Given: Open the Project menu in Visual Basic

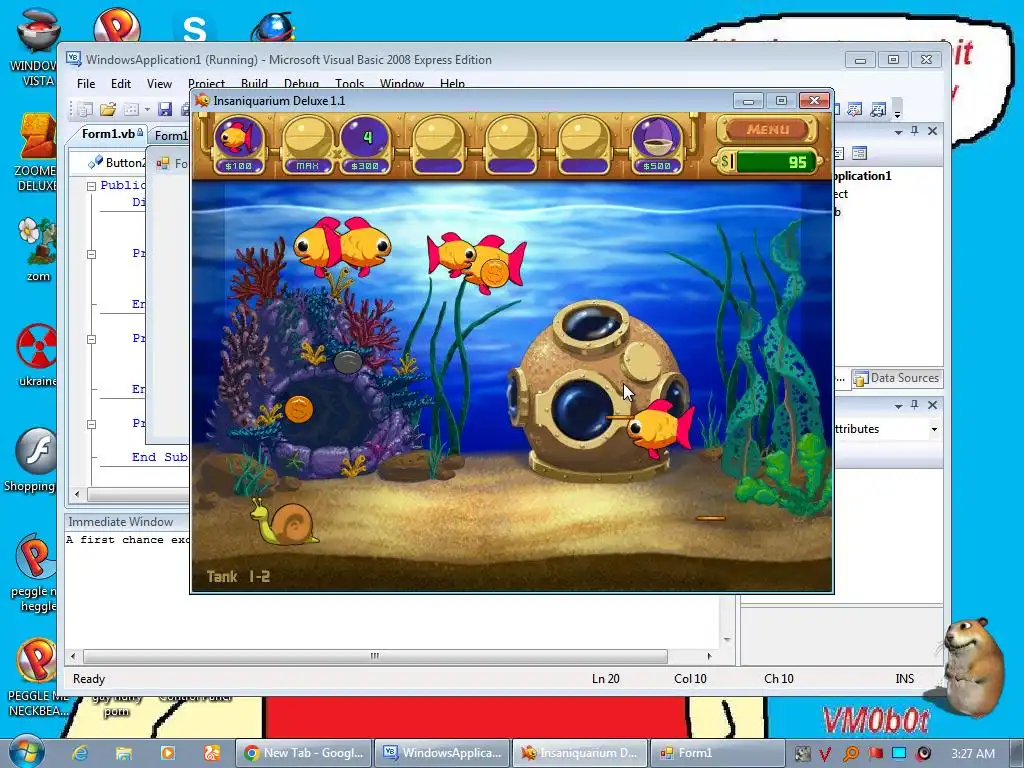Looking at the screenshot, I should (x=206, y=84).
